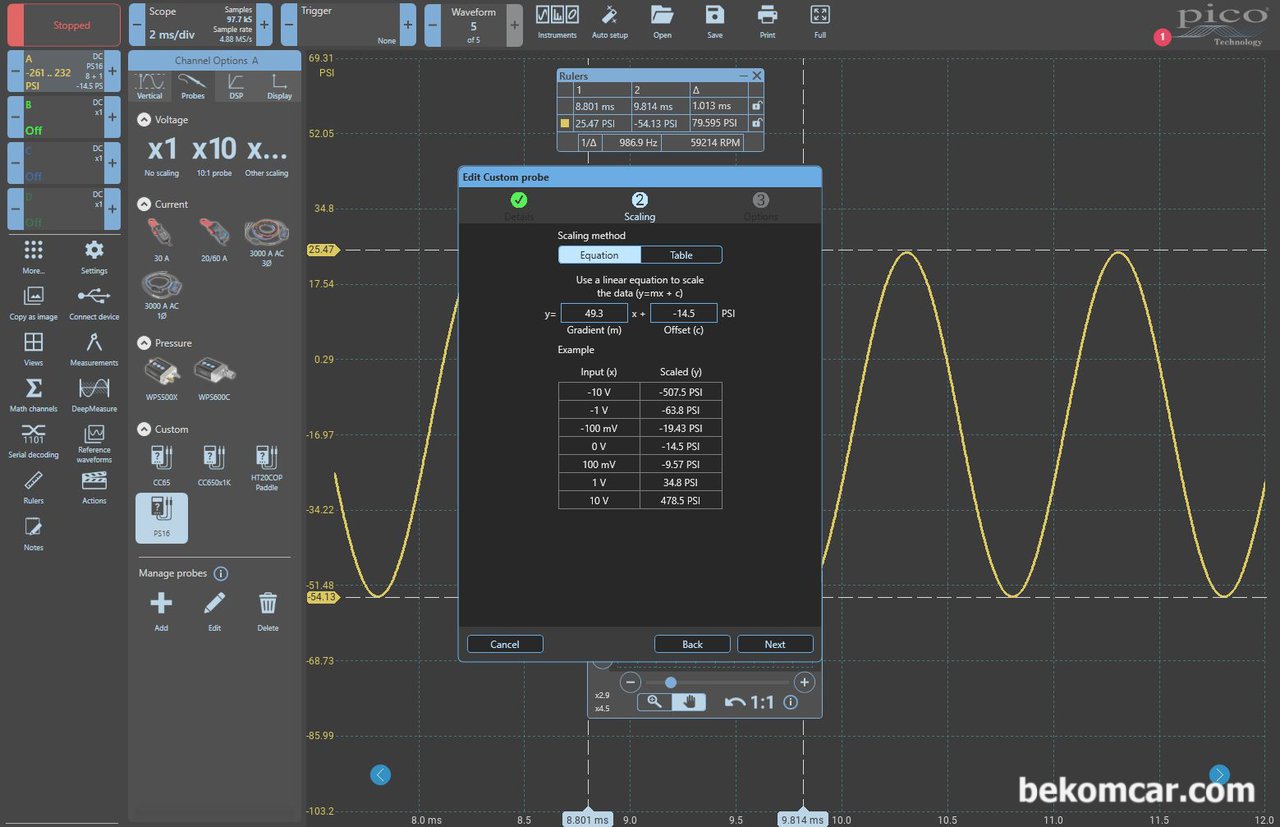
Task: Collapse the Voltage section
Action: click(143, 119)
